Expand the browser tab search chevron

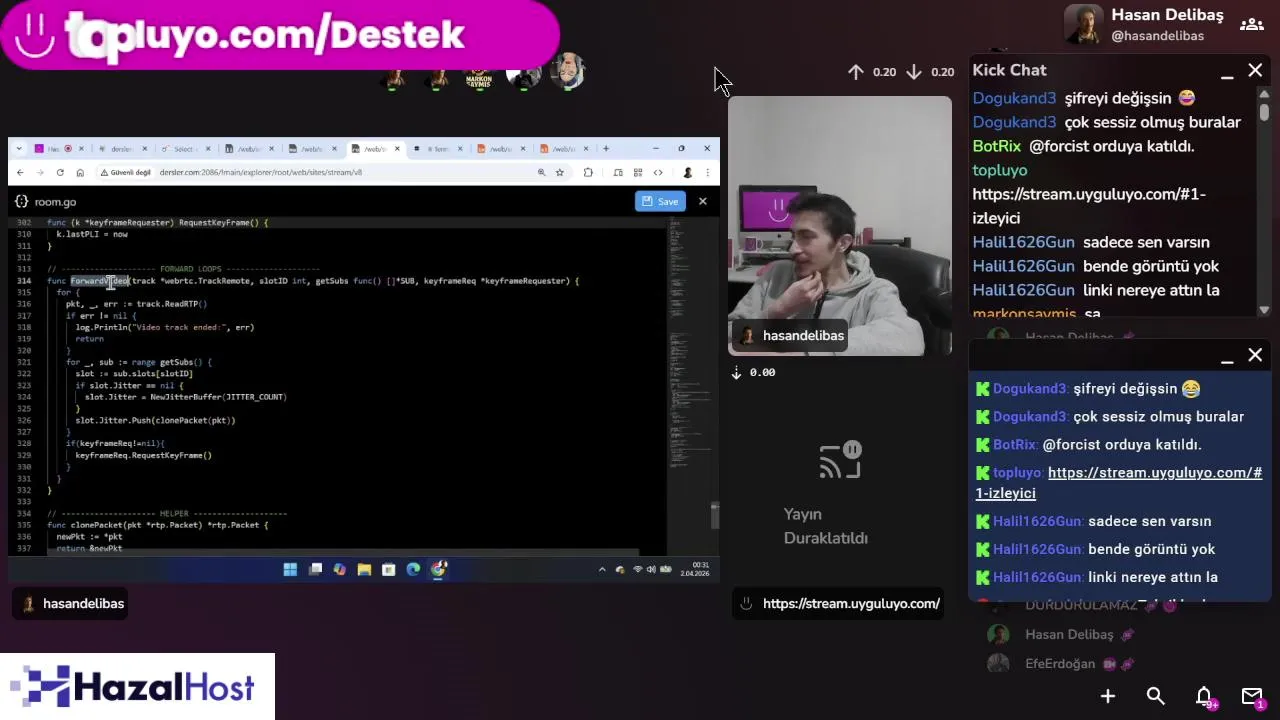pyautogui.click(x=17, y=149)
